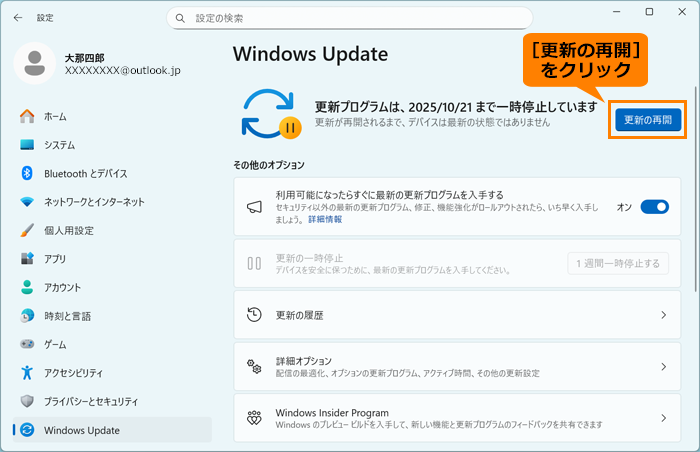The height and width of the screenshot is (452, 700).
Task: Click the account name 大那四郎
Action: 84,58
